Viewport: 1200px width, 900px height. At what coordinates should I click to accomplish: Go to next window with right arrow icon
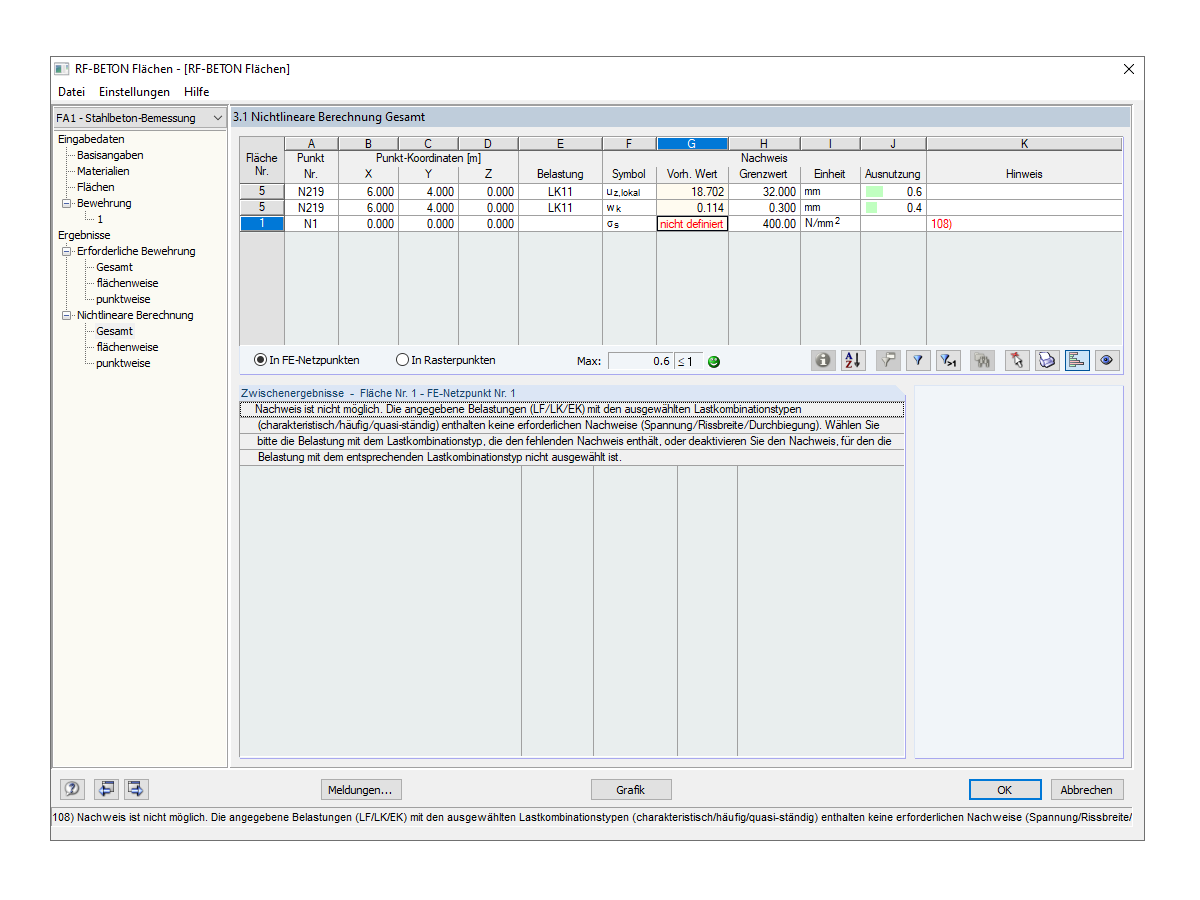136,789
